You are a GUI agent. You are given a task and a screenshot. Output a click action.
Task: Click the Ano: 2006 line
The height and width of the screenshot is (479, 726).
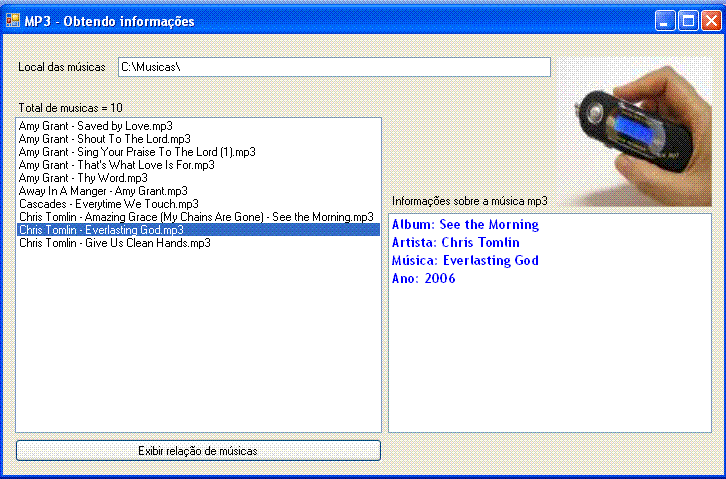coord(424,278)
